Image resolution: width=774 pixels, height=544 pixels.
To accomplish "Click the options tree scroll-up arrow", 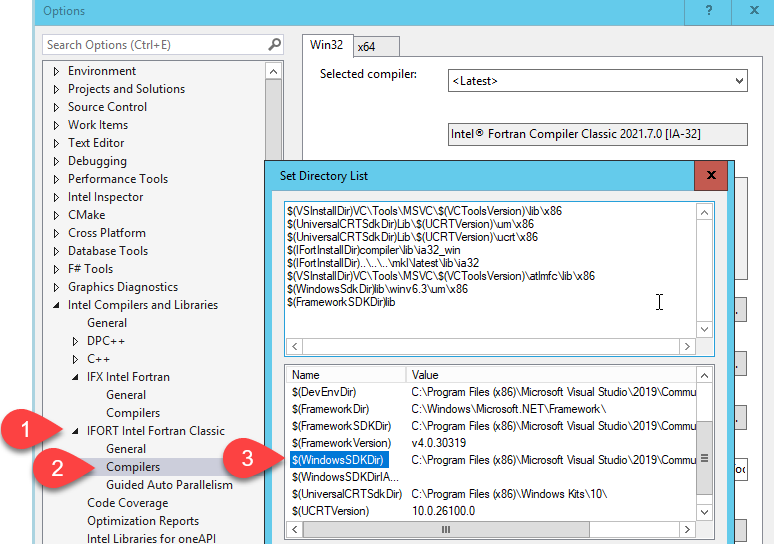I will click(x=273, y=72).
